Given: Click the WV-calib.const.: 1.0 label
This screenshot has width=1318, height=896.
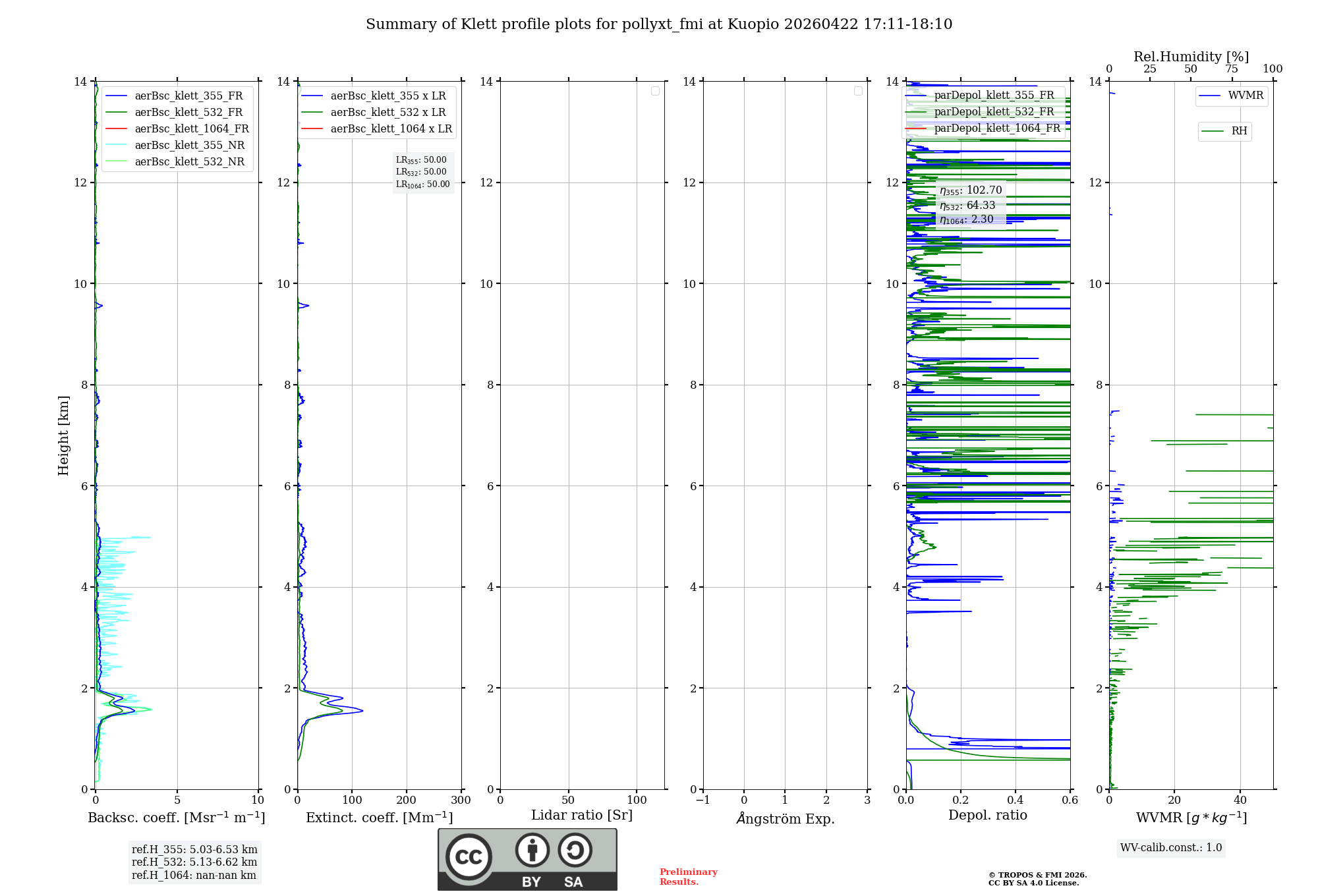Looking at the screenshot, I should tap(1170, 848).
